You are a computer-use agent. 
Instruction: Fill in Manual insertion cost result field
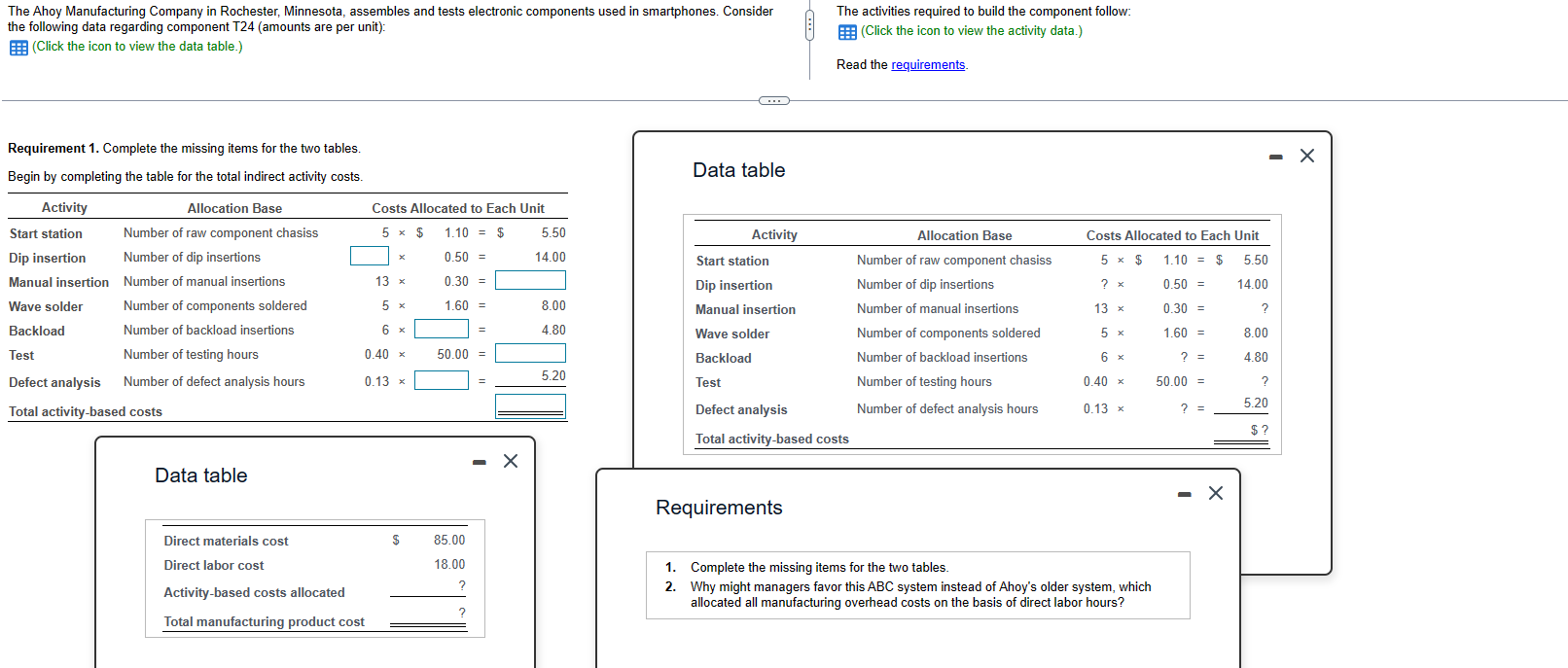530,280
